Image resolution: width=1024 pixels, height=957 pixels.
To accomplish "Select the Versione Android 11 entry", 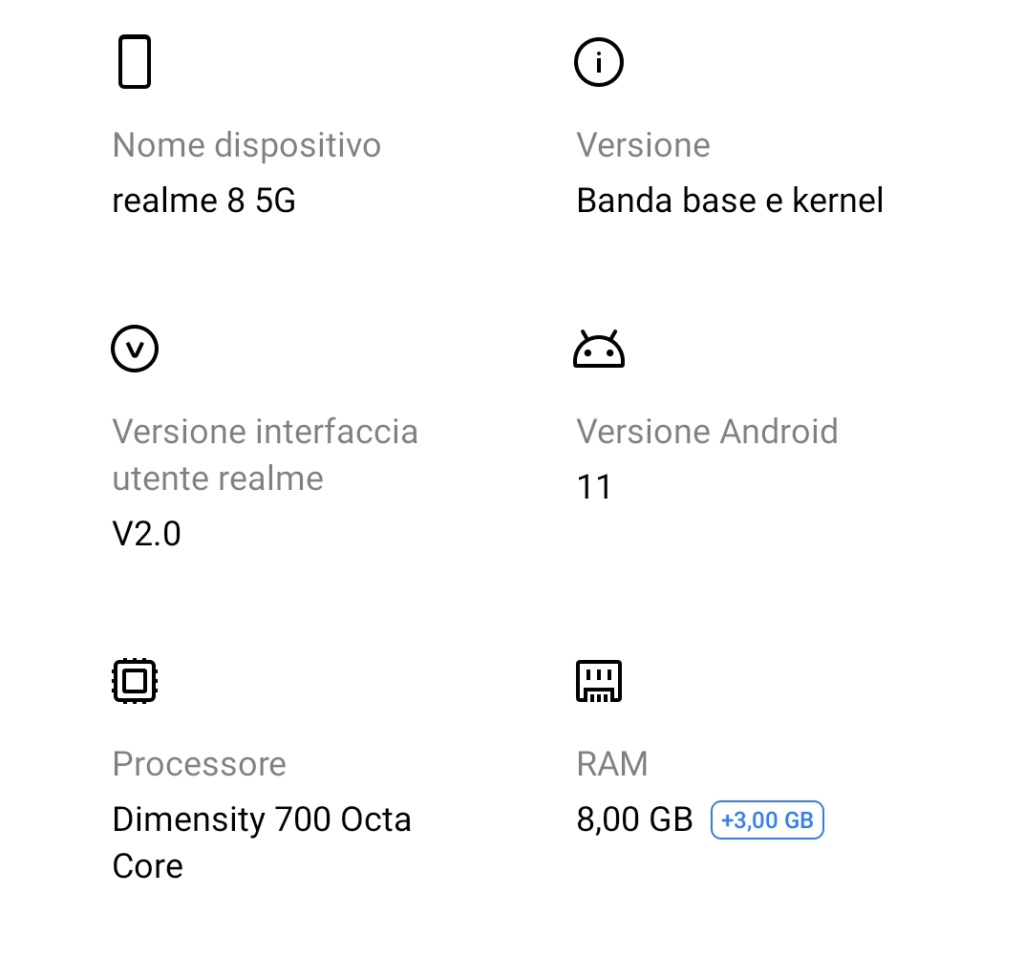I will 707,432.
